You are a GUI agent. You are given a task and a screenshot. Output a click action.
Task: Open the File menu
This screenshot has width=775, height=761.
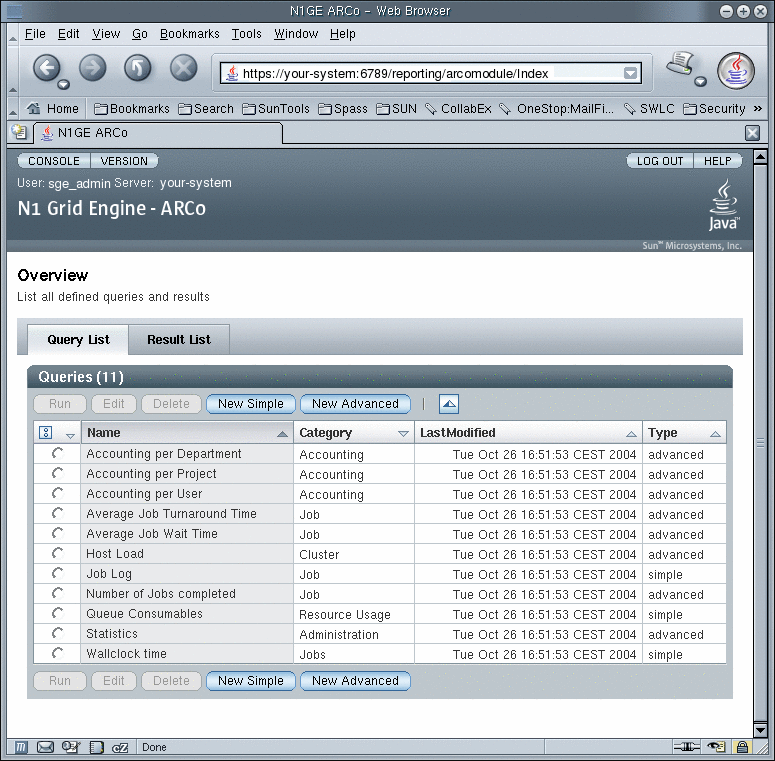[35, 34]
